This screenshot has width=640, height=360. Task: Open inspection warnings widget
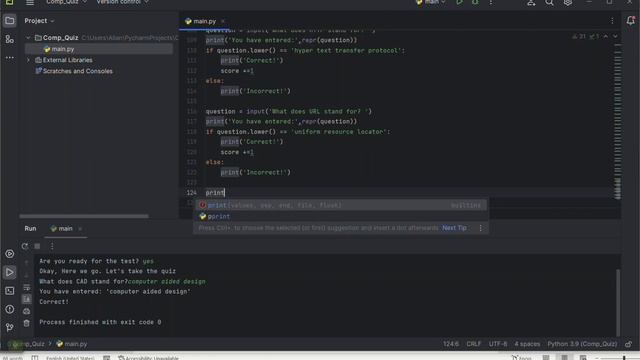coord(586,36)
